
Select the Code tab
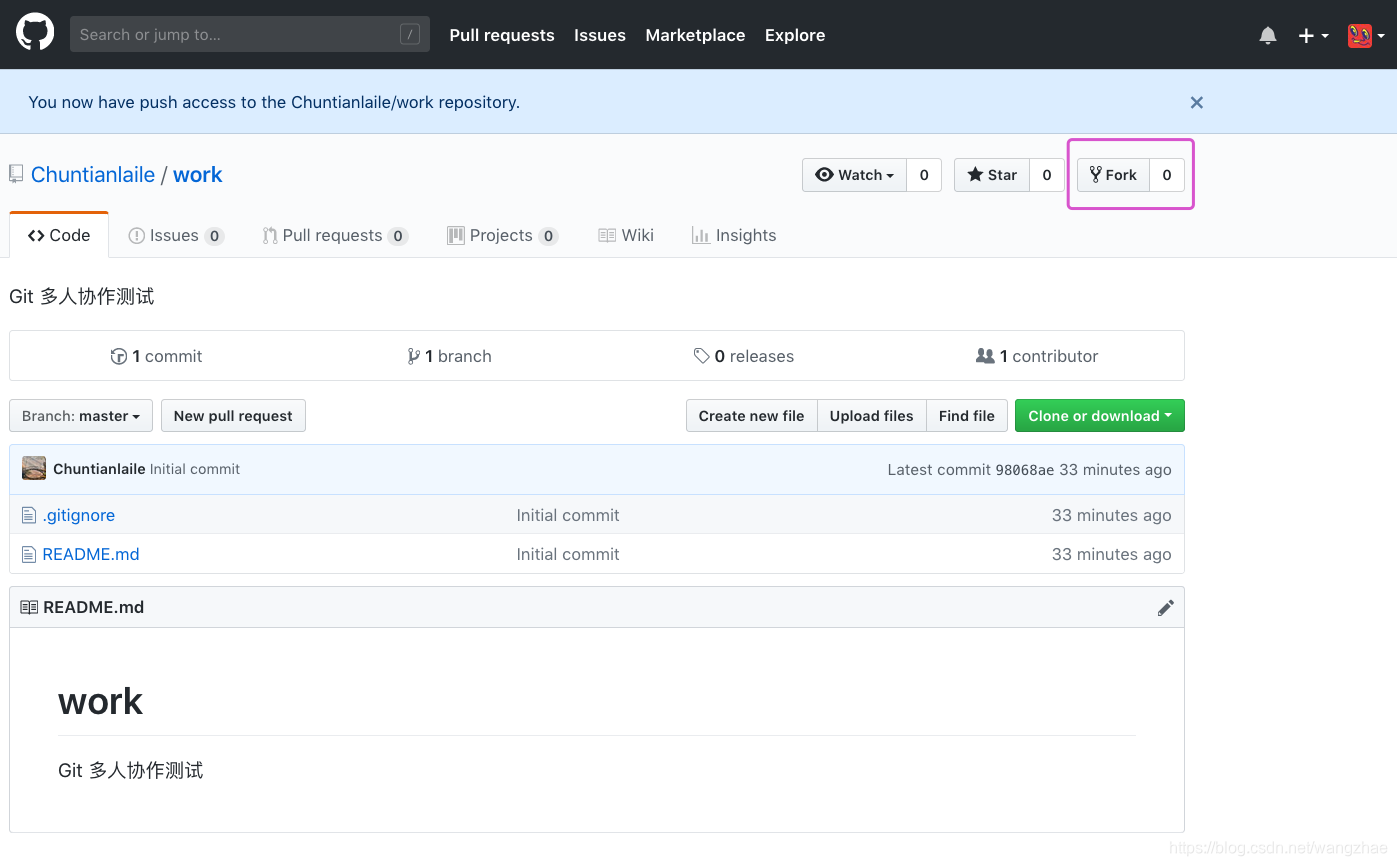point(59,235)
